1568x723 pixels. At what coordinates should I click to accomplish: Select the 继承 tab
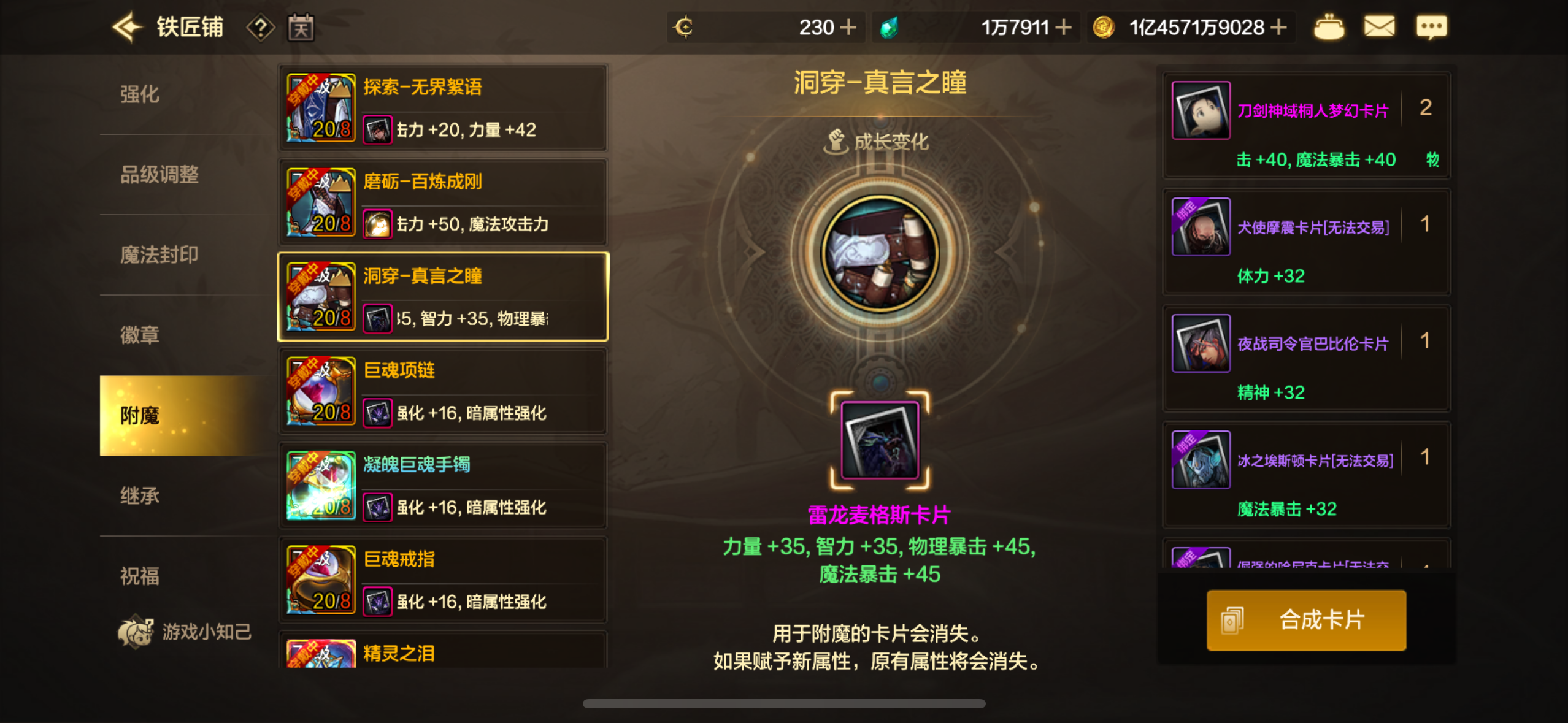[x=140, y=495]
